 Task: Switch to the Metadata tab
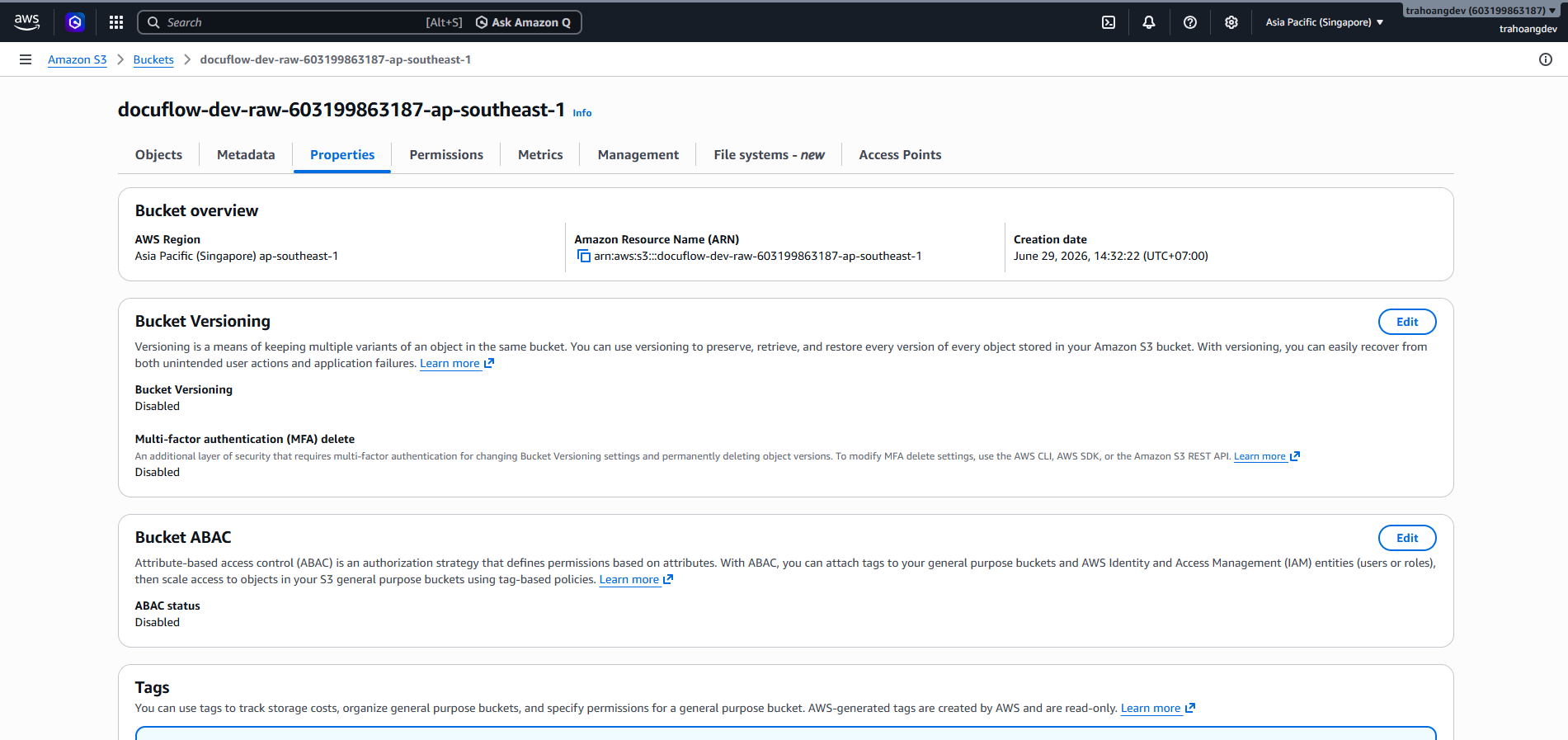point(246,155)
